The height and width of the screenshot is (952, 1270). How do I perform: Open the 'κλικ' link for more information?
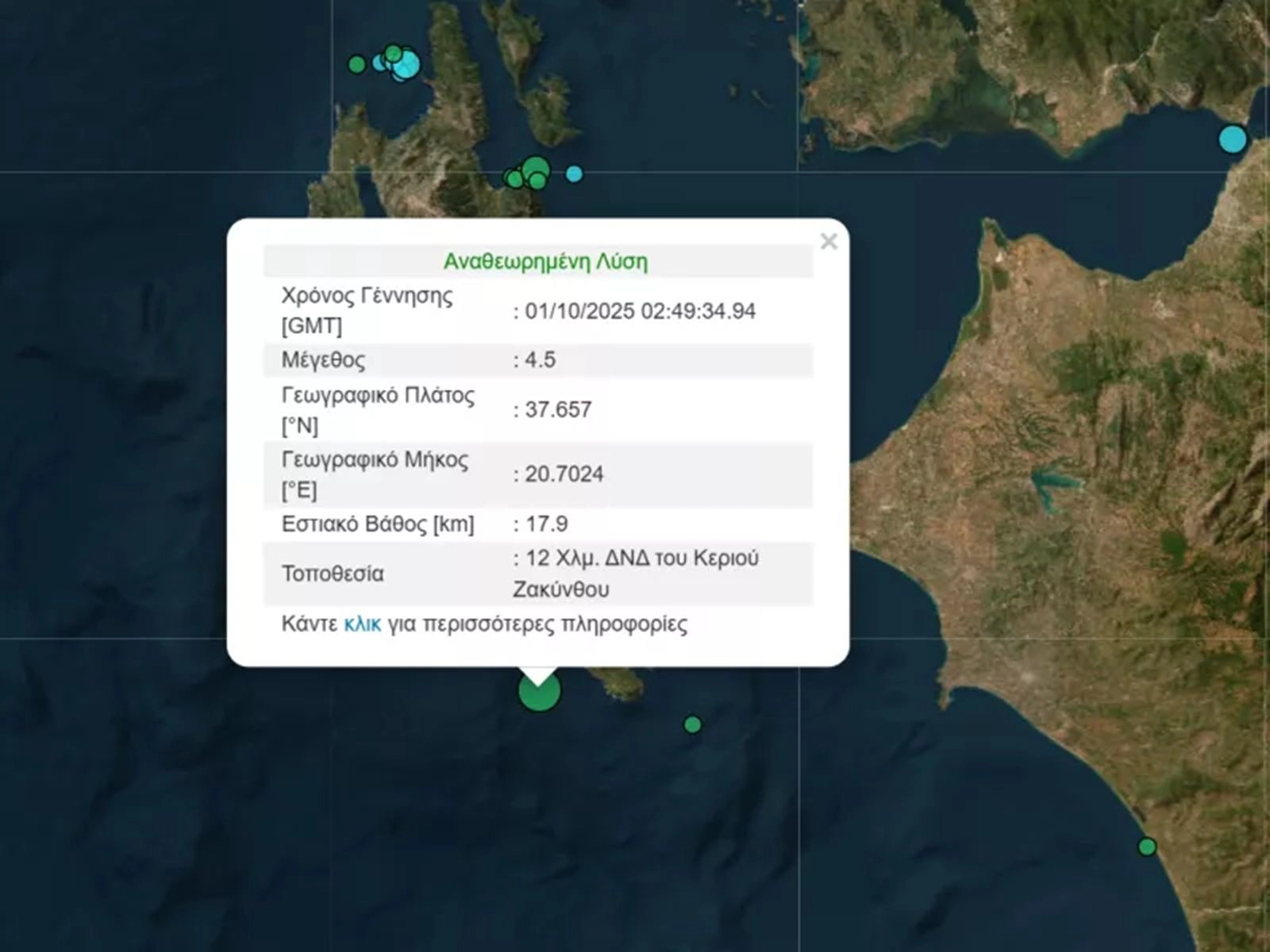click(362, 624)
